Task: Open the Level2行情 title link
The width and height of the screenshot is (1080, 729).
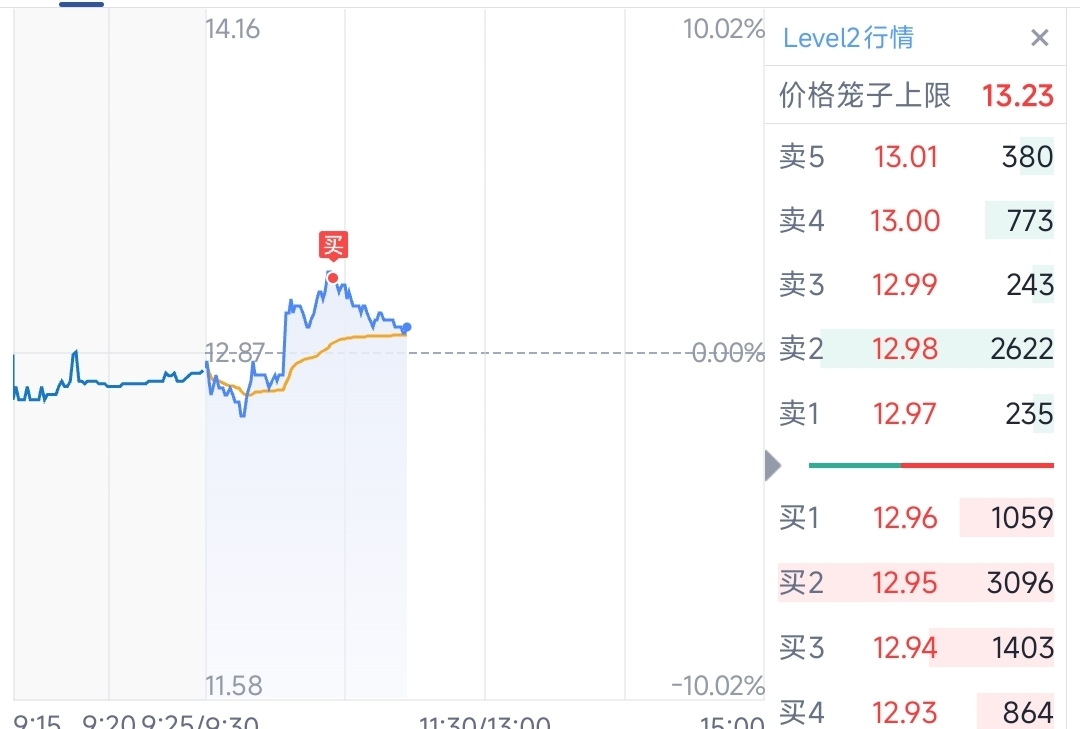Action: [x=849, y=37]
